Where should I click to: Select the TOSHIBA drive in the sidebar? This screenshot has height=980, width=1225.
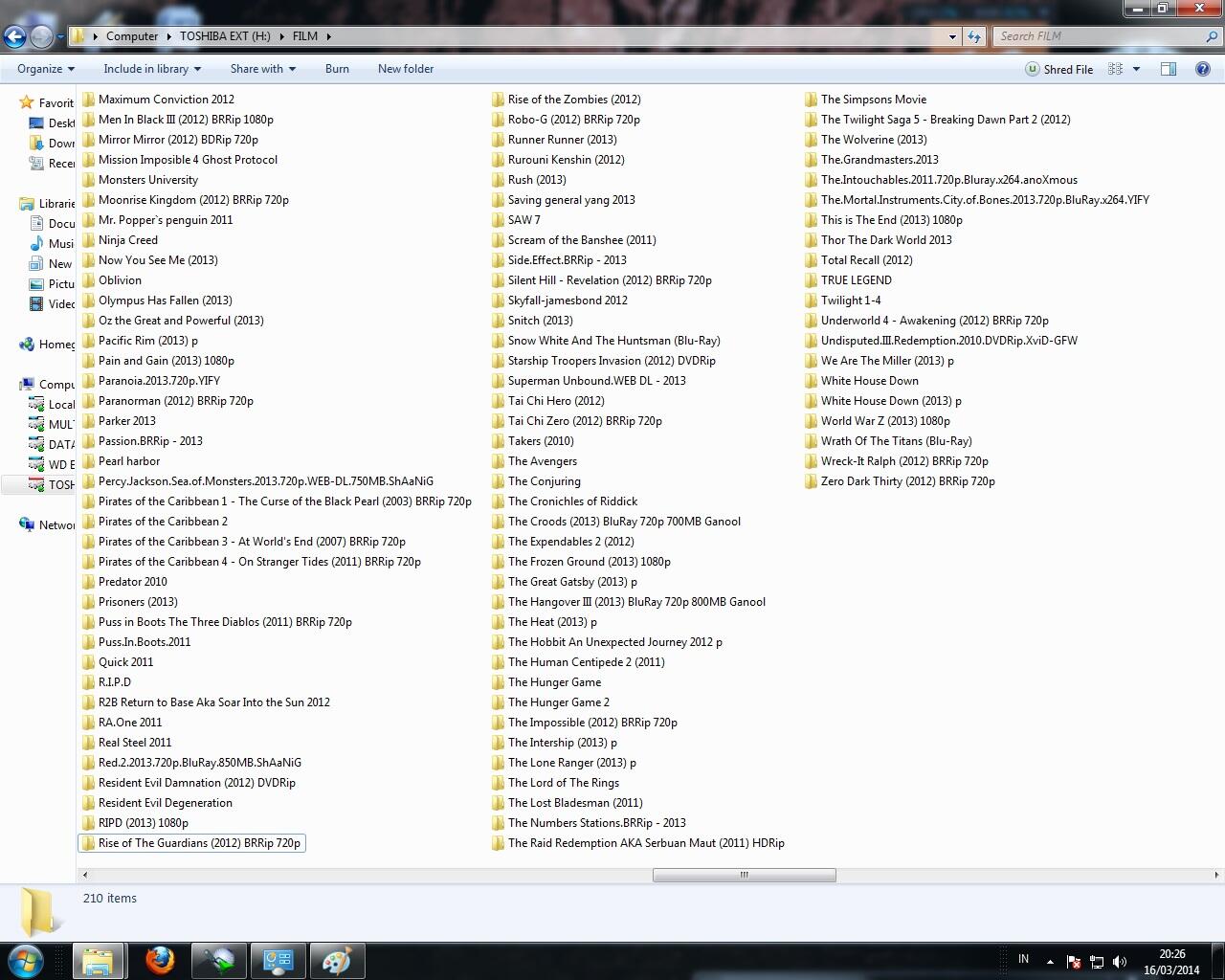[52, 484]
